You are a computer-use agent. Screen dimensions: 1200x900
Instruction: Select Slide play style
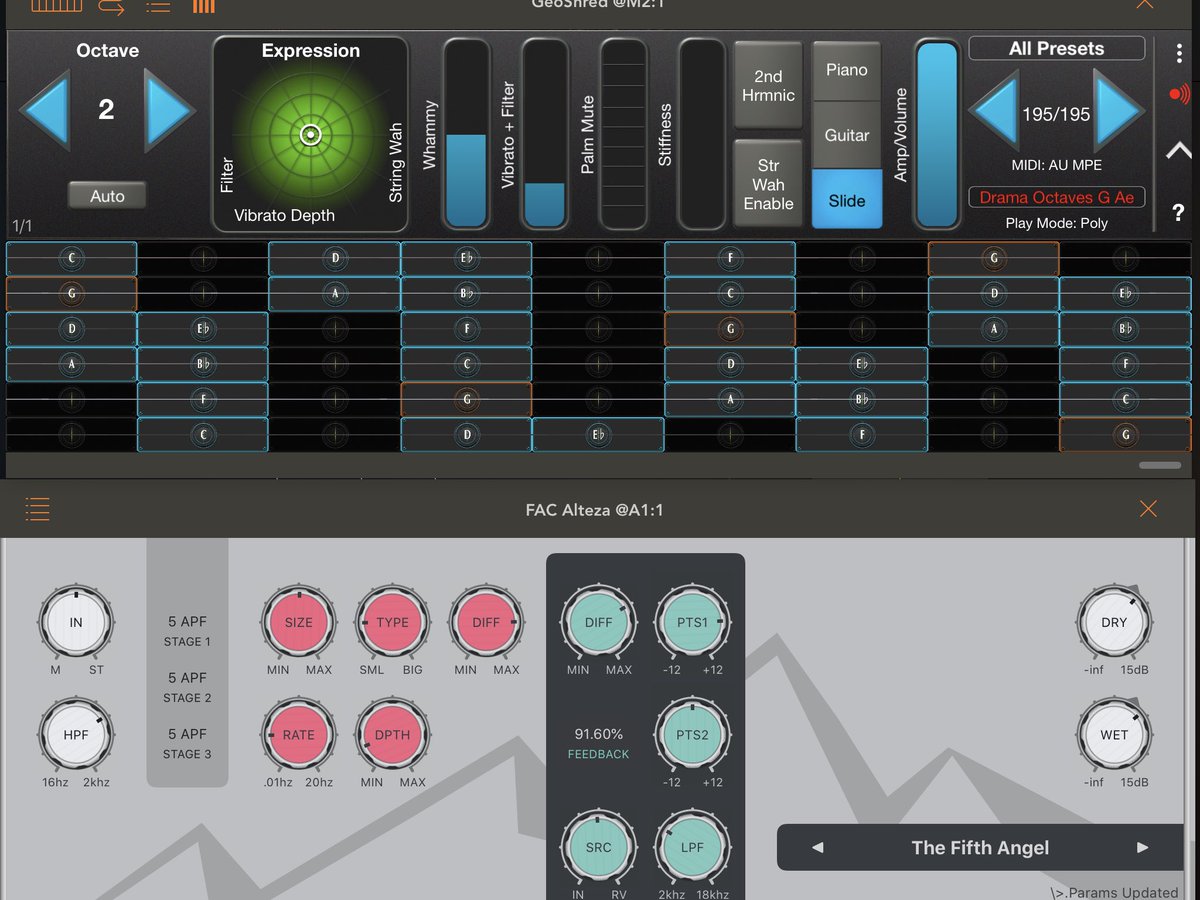[x=847, y=200]
